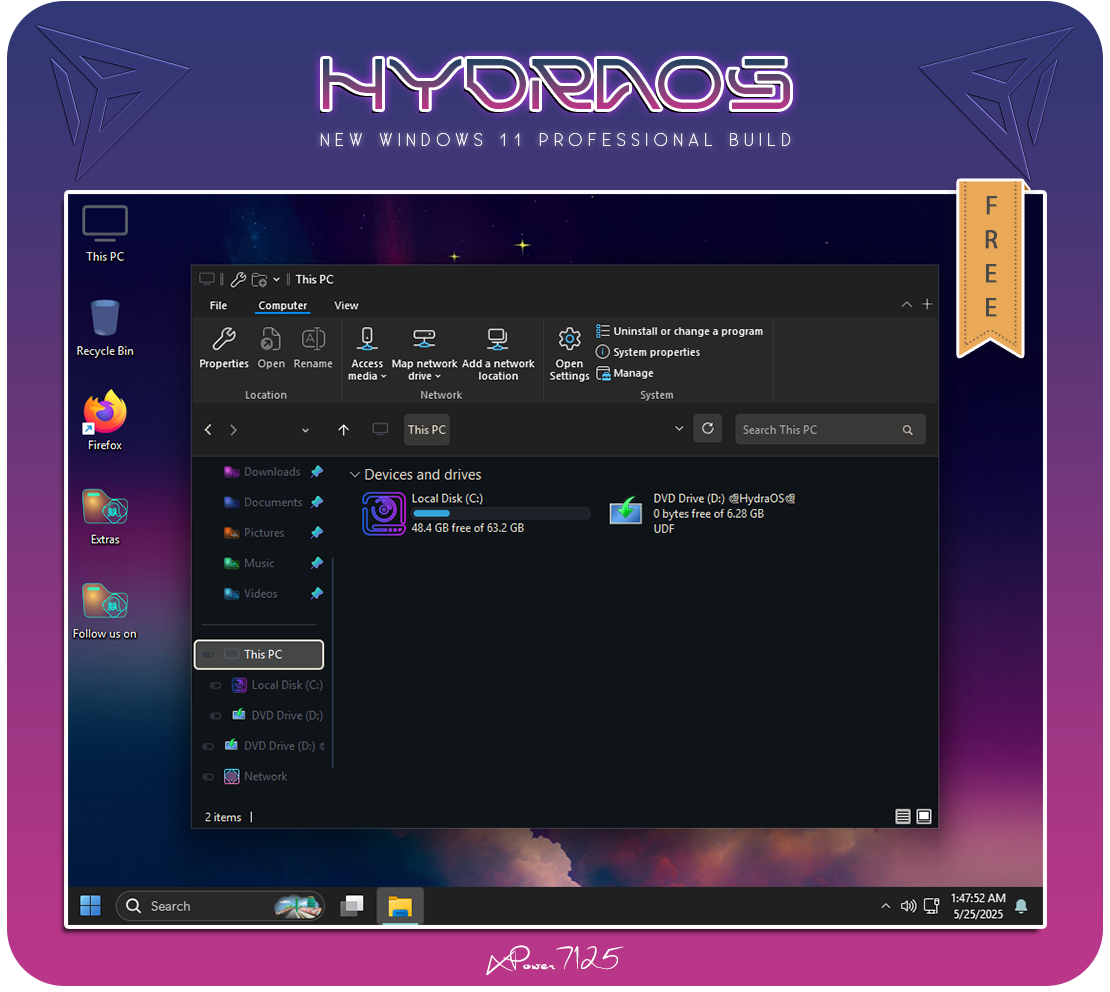Screen dimensions: 1110x992
Task: Go forward with the right arrow
Action: click(x=234, y=430)
